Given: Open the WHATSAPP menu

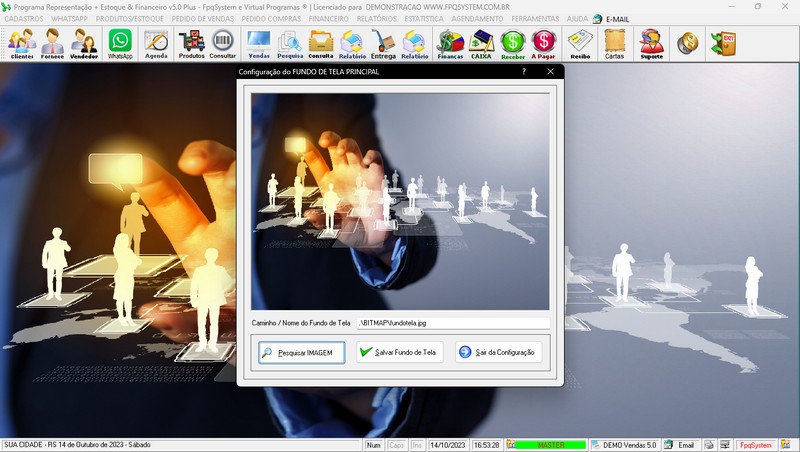Looking at the screenshot, I should pos(69,19).
